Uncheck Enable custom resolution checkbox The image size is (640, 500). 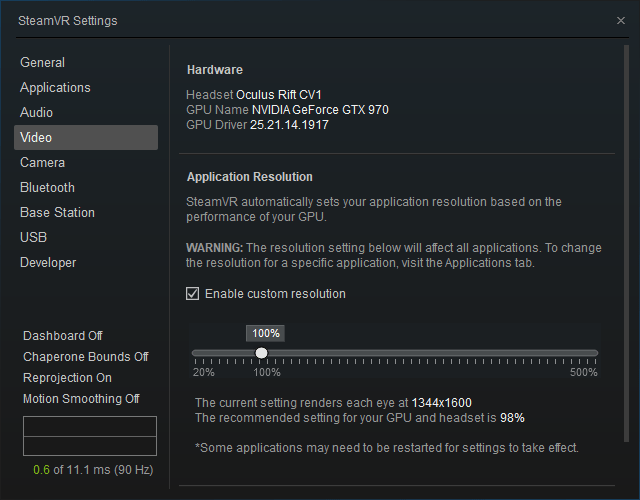click(x=194, y=294)
